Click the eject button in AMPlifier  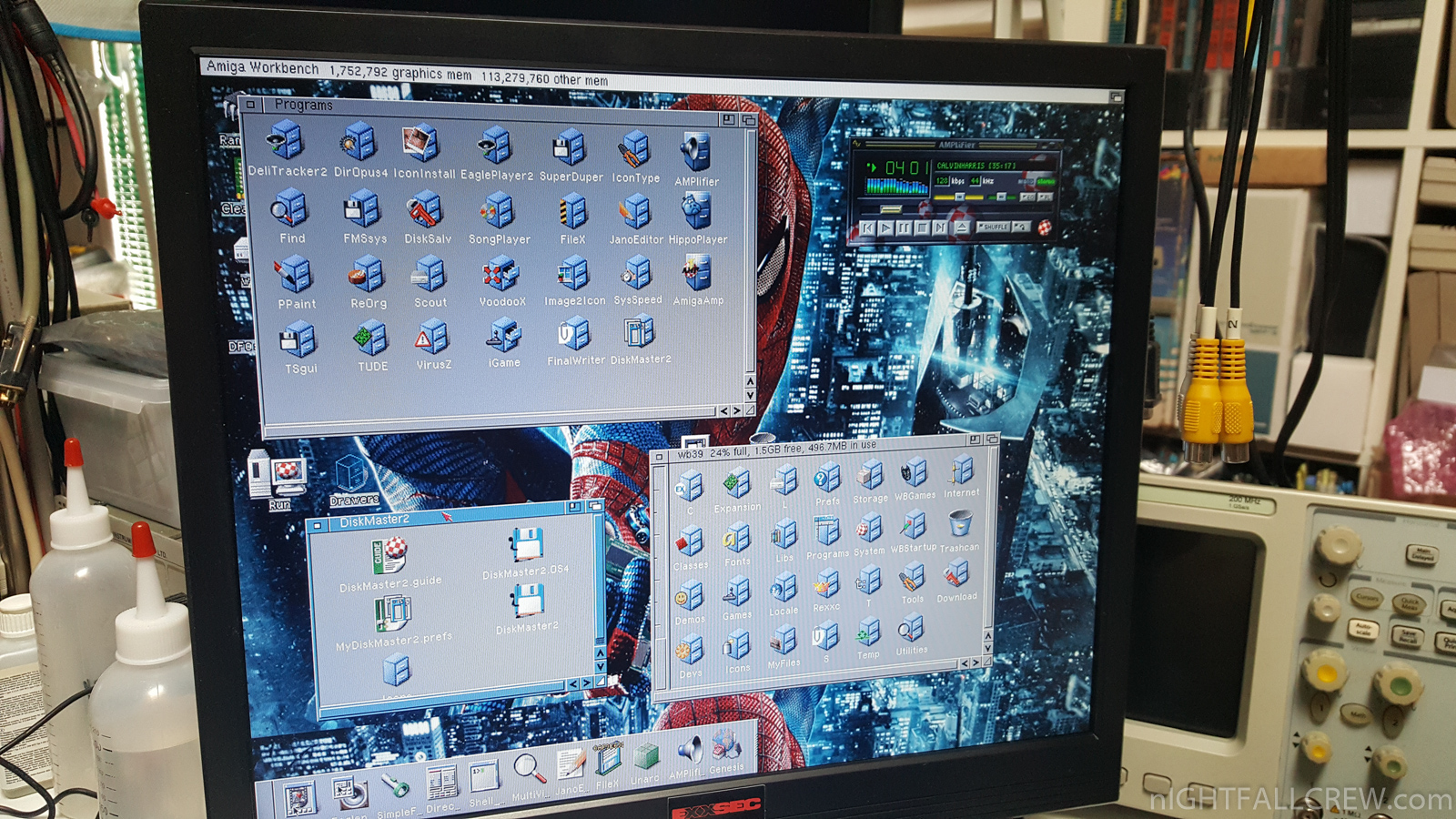962,227
